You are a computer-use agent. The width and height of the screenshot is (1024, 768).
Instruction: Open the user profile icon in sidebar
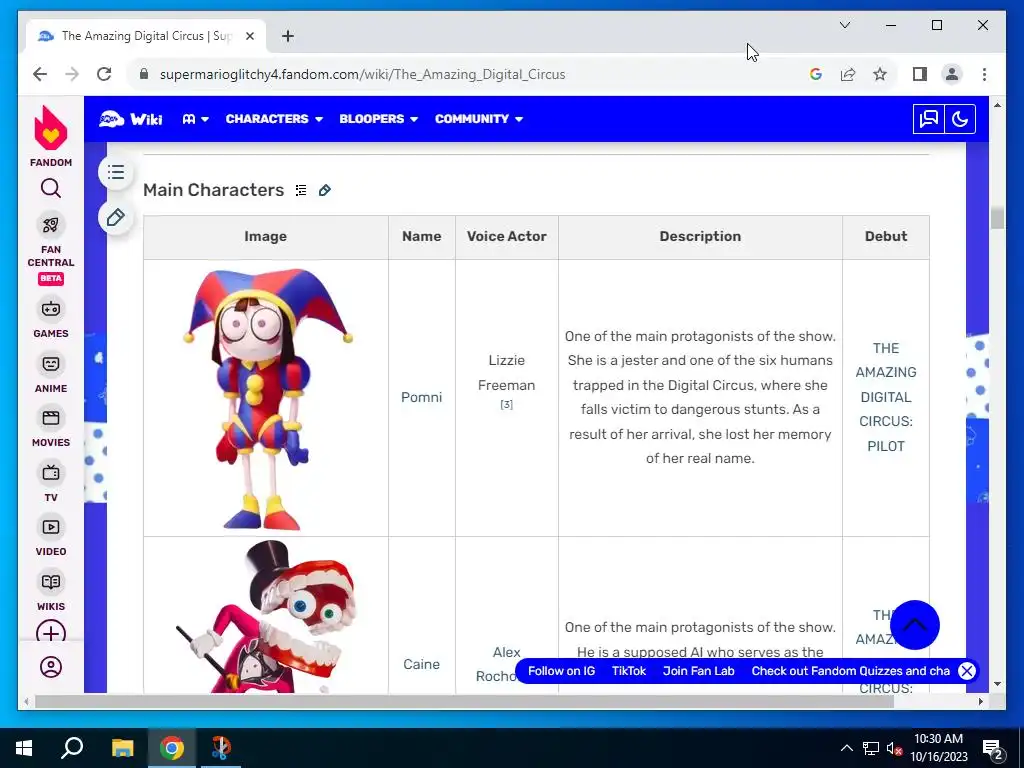[51, 667]
